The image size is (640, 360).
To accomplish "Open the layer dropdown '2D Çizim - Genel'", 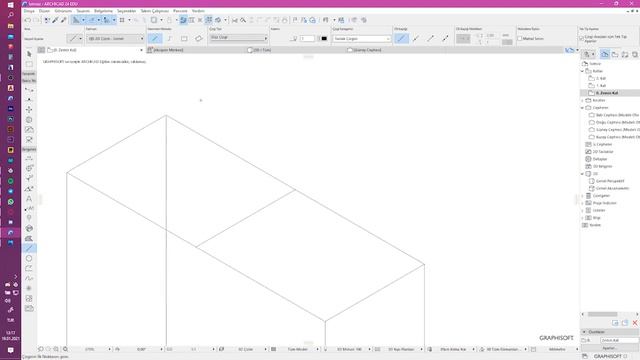I will coord(115,38).
